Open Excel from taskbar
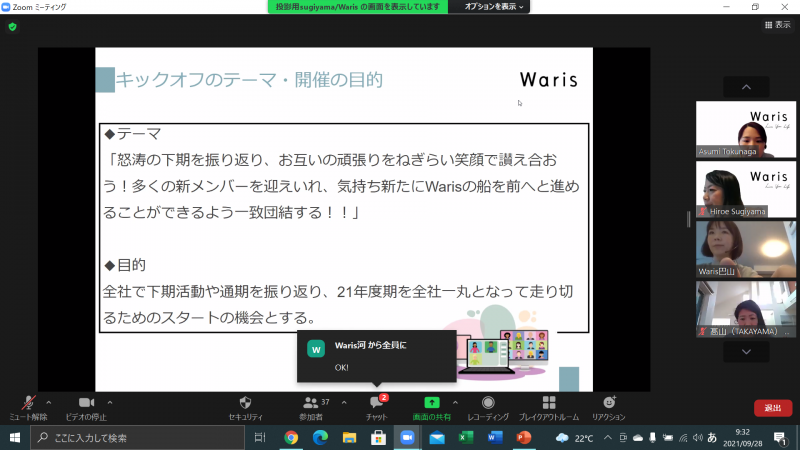Viewport: 800px width, 450px height. 466,438
